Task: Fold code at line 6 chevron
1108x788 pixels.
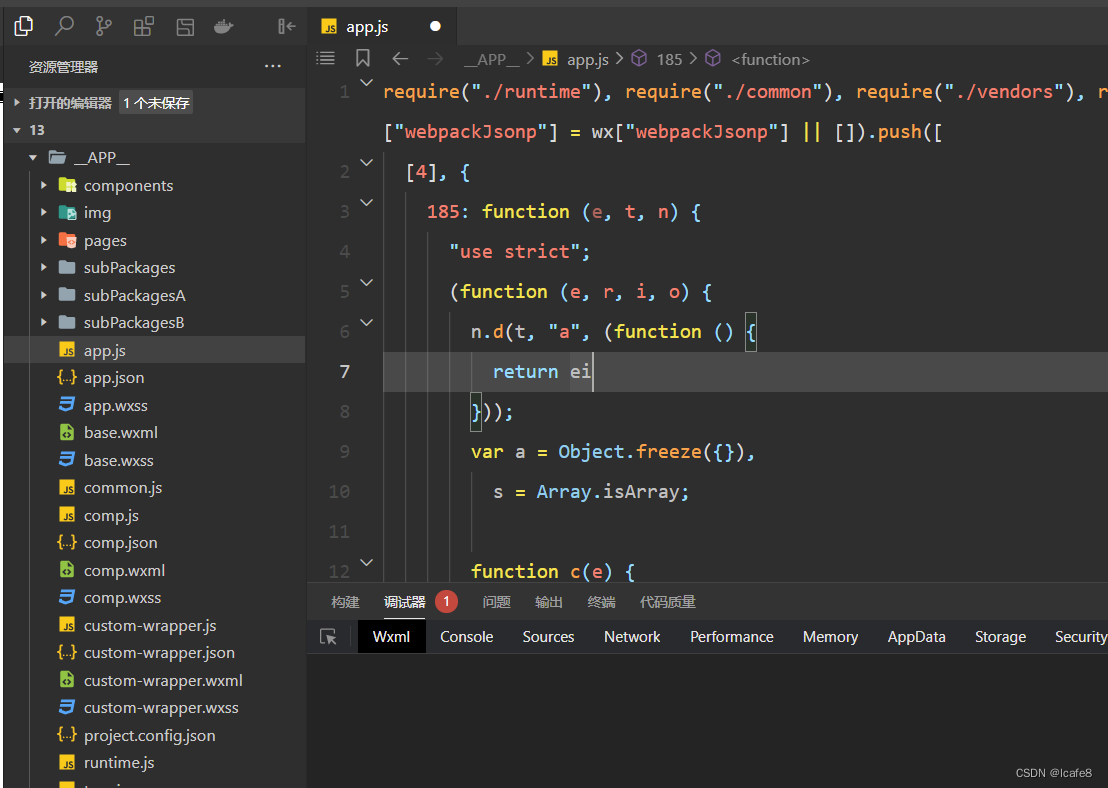Action: (x=367, y=323)
